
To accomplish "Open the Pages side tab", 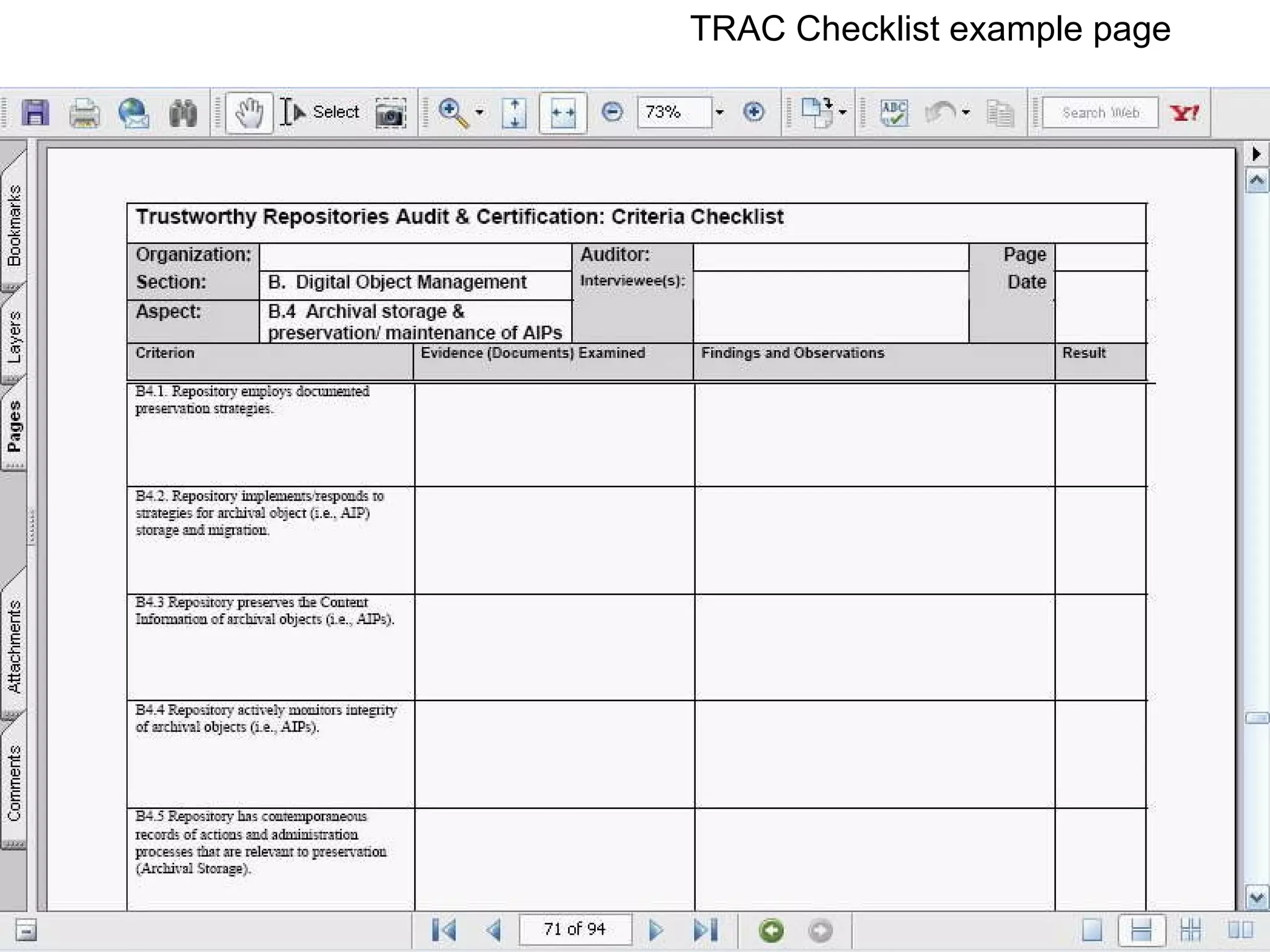I will pos(14,426).
